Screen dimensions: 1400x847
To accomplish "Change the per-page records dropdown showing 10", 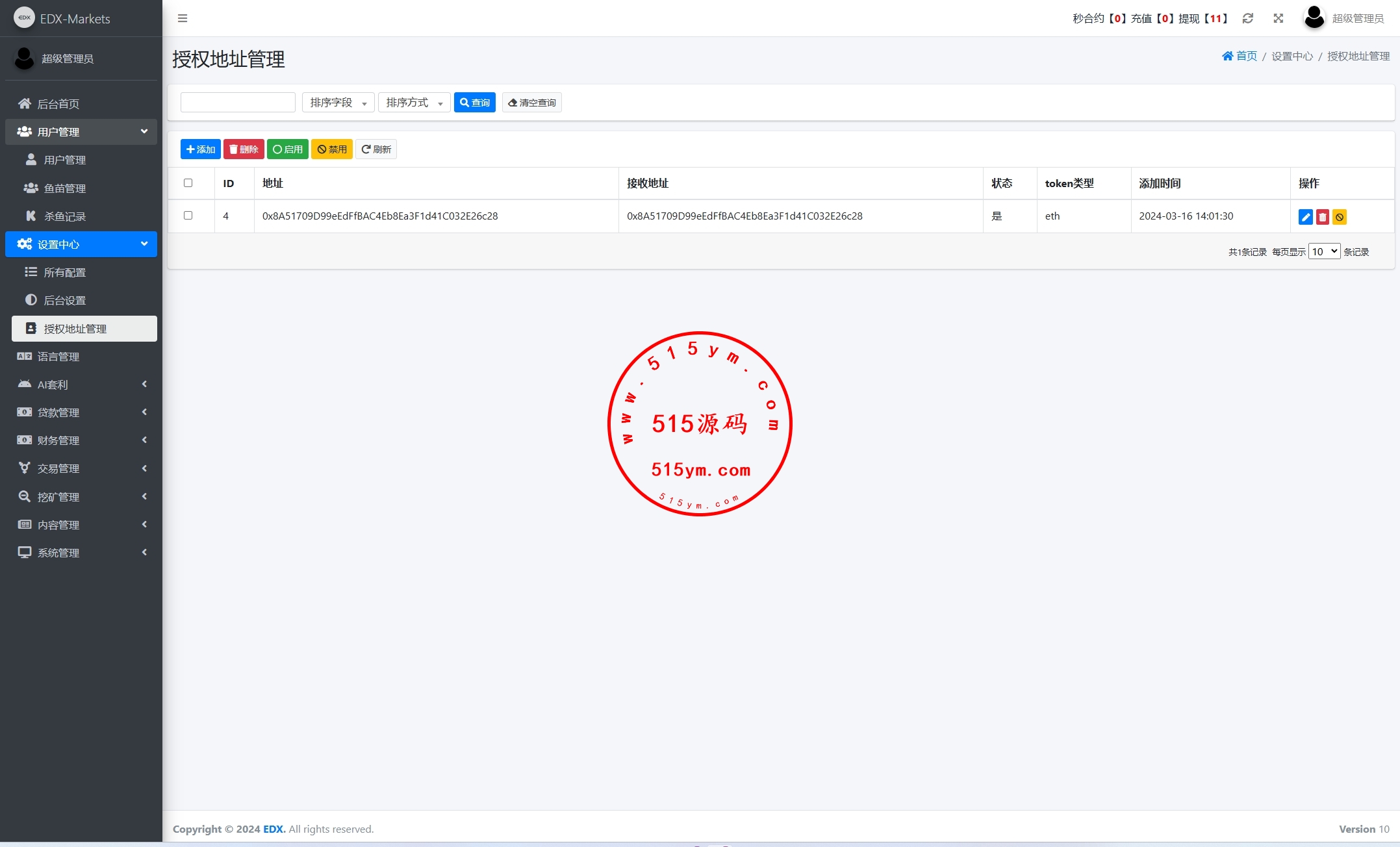I will [1323, 251].
